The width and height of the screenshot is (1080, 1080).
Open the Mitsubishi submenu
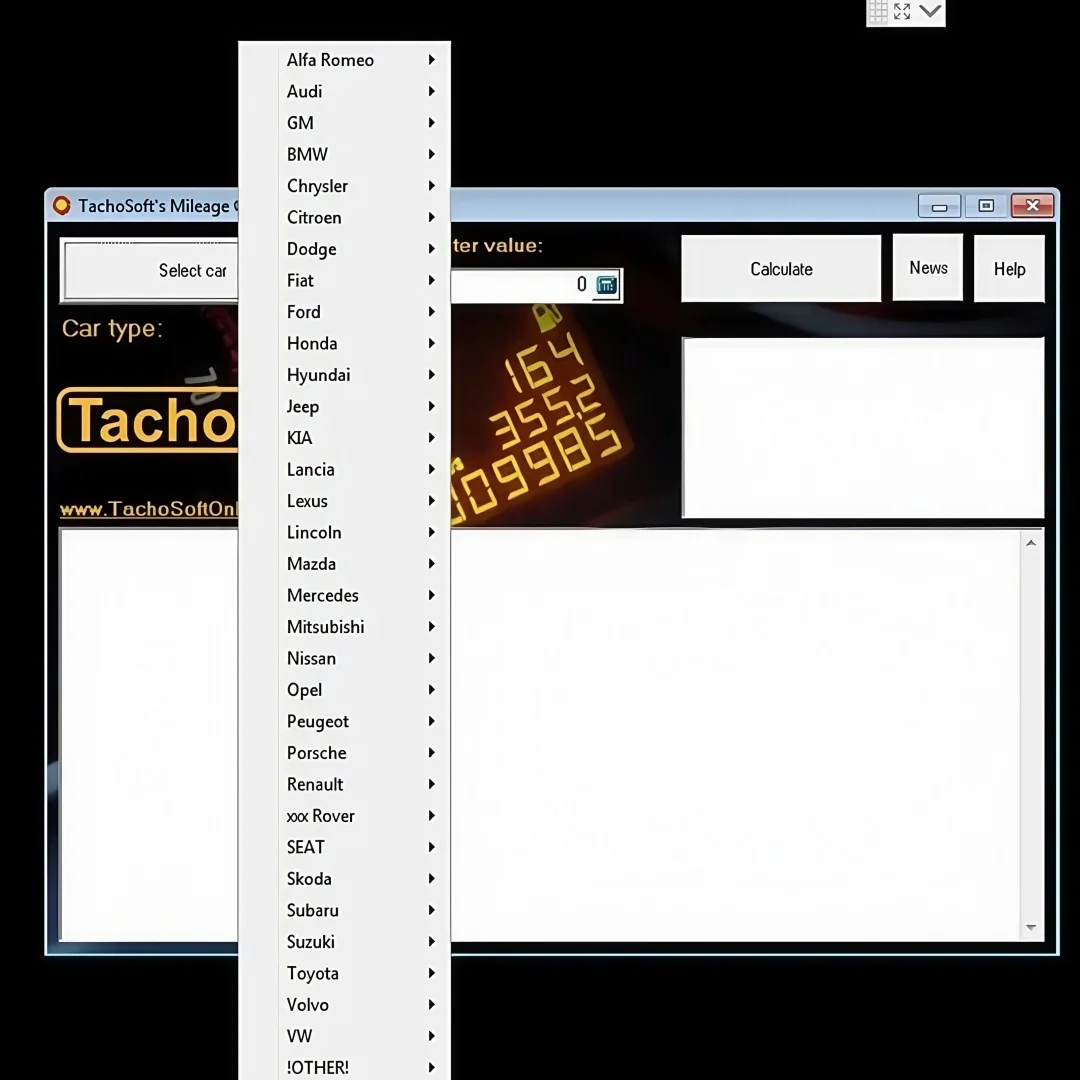point(344,627)
